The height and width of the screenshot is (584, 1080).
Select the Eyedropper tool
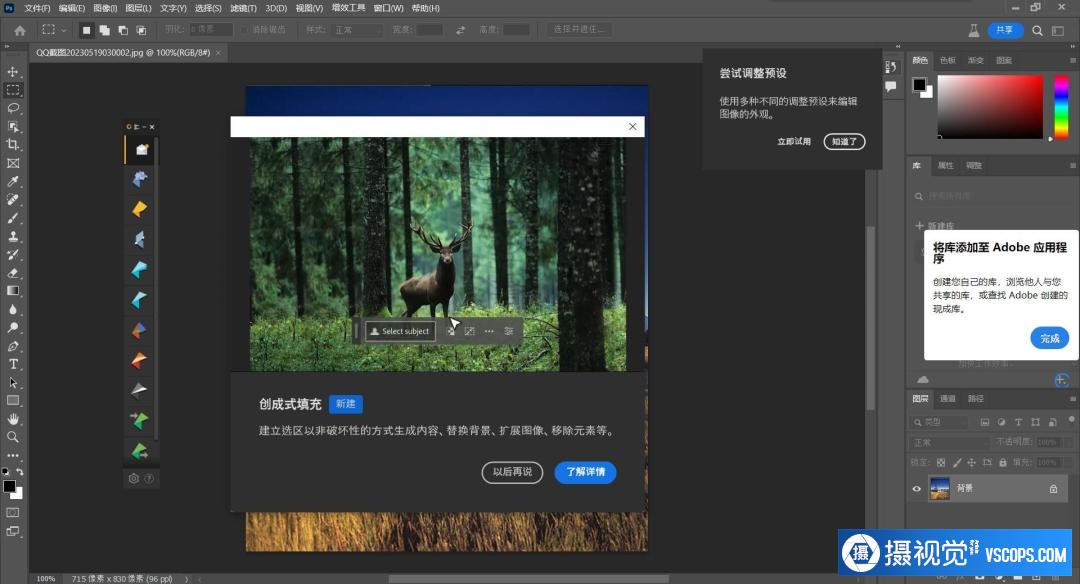point(12,182)
